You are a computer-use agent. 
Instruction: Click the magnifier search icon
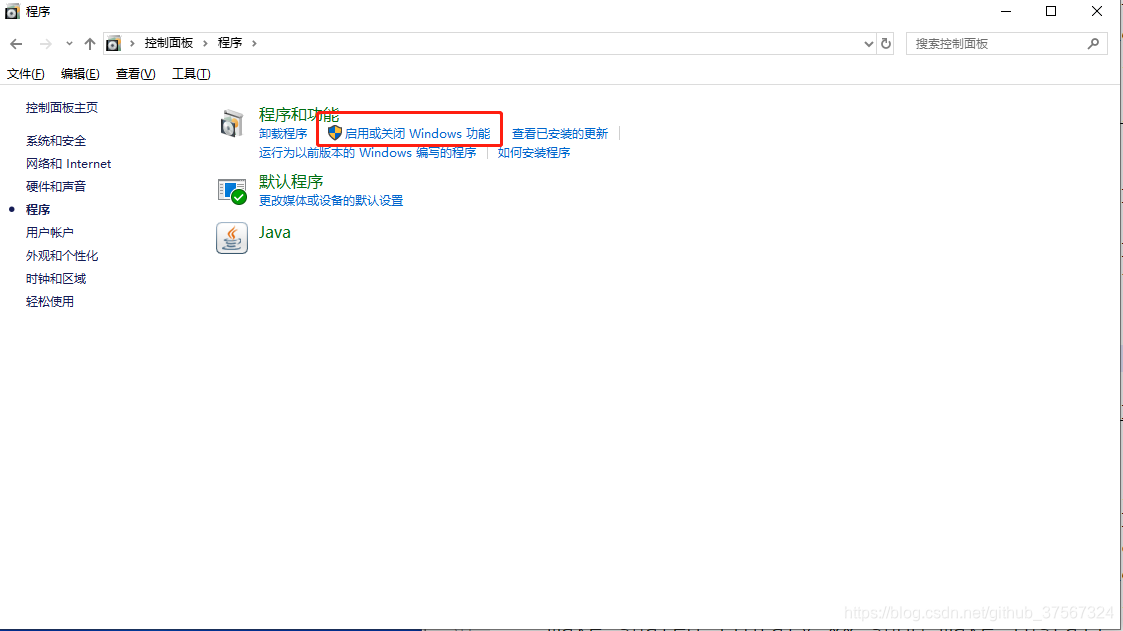(x=1093, y=44)
